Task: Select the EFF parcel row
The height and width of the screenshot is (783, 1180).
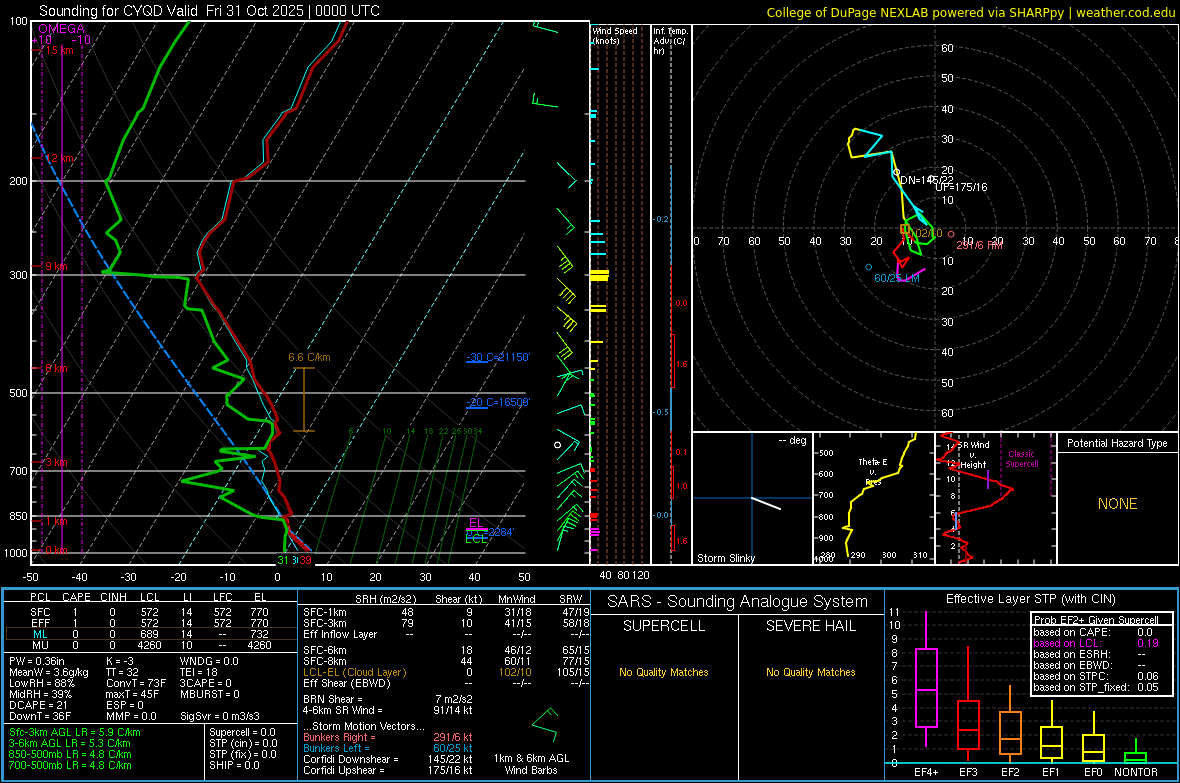Action: [x=151, y=623]
